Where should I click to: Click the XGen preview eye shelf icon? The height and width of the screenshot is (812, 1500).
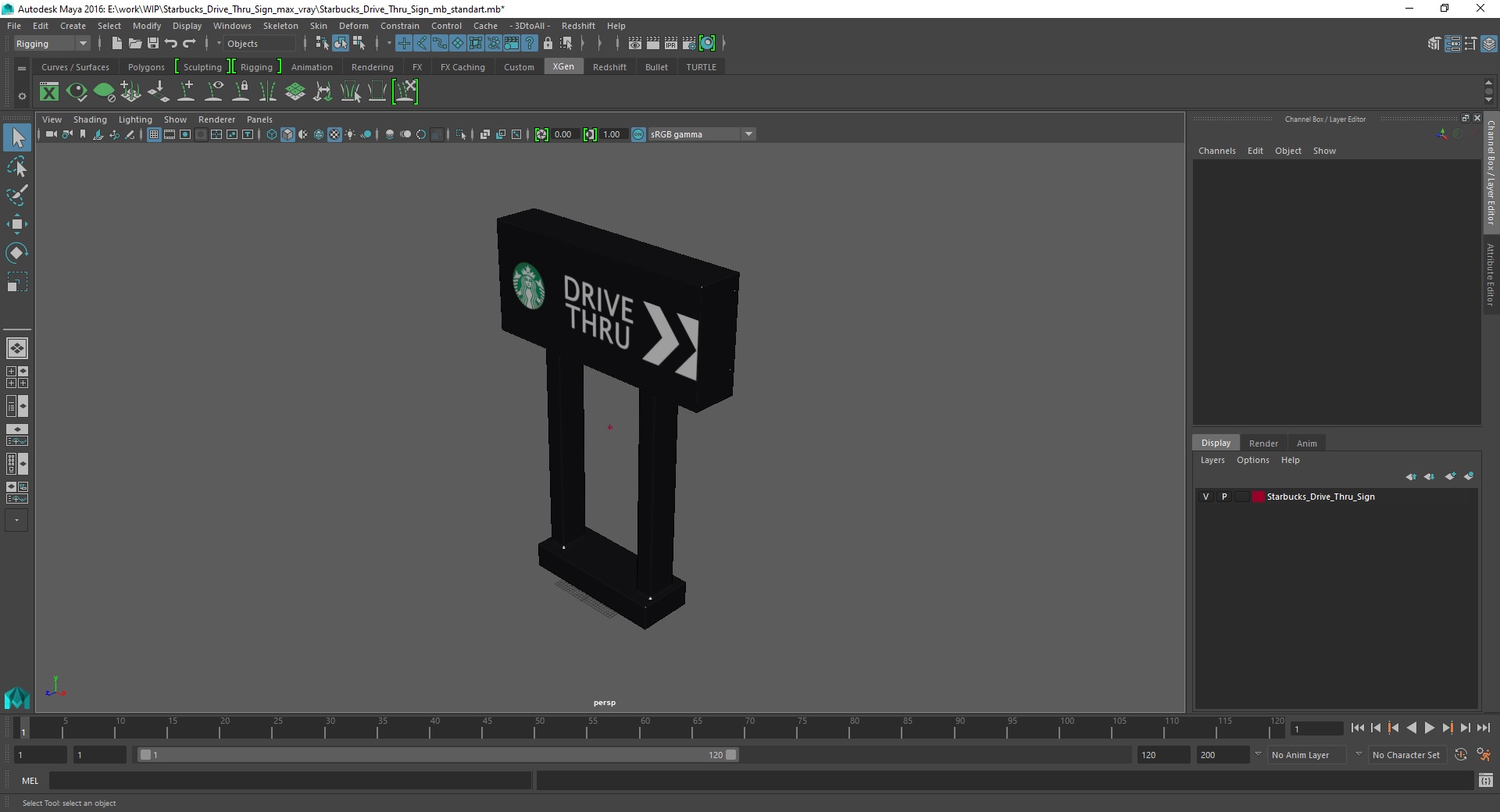click(77, 92)
